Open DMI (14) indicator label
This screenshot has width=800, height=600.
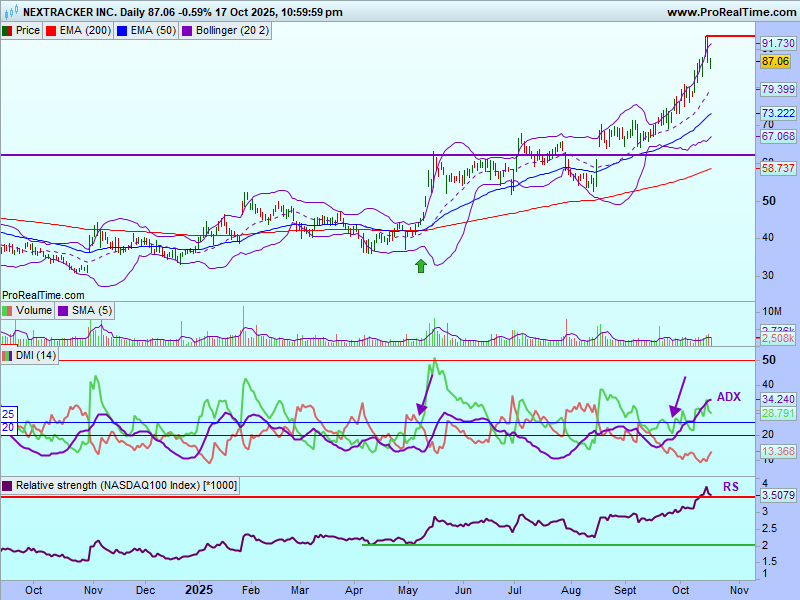(36, 355)
